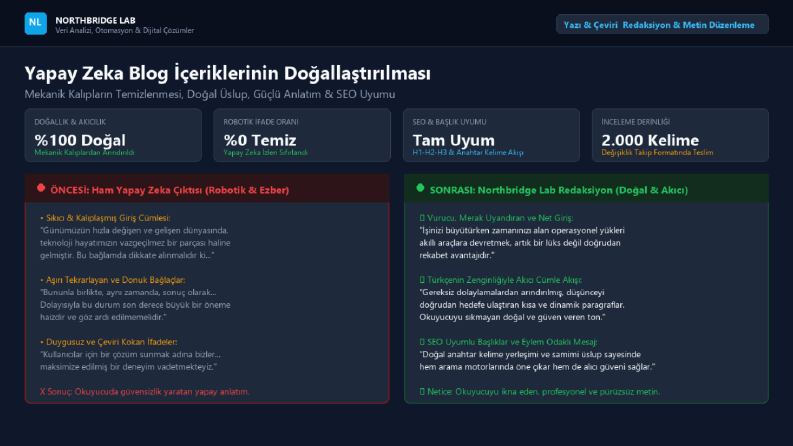Click 'Türkçenin Zenginliğiyle Akıcı Cümle Akışı' subheading
The height and width of the screenshot is (446, 793).
pyautogui.click(x=501, y=280)
